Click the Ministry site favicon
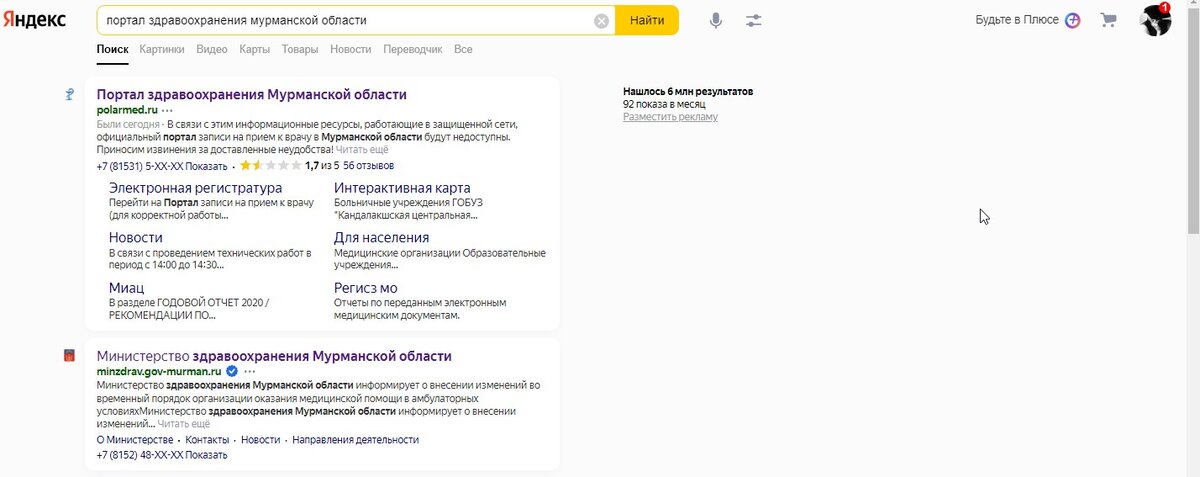Viewport: 1200px width, 477px height. 70,356
